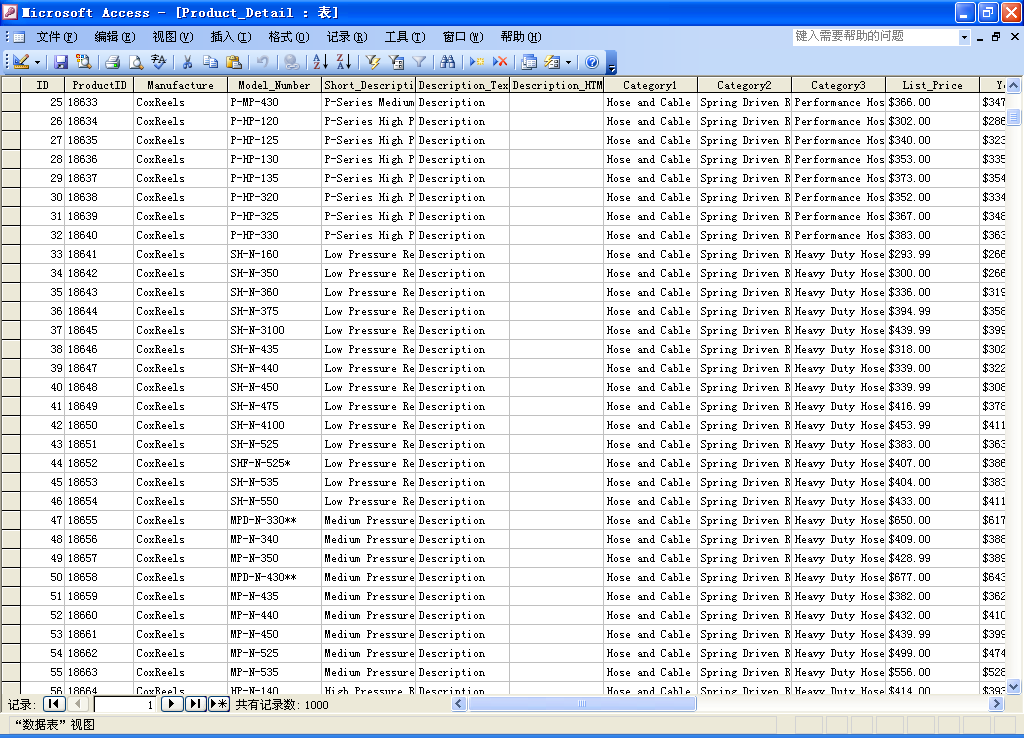1024x738 pixels.
Task: Click the record number input box
Action: pyautogui.click(x=124, y=705)
